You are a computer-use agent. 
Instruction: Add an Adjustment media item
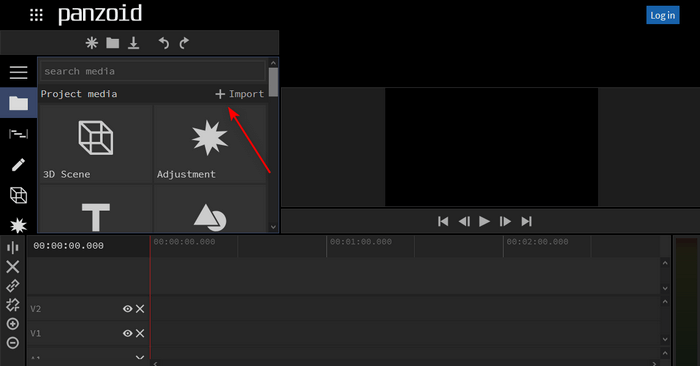pyautogui.click(x=210, y=143)
